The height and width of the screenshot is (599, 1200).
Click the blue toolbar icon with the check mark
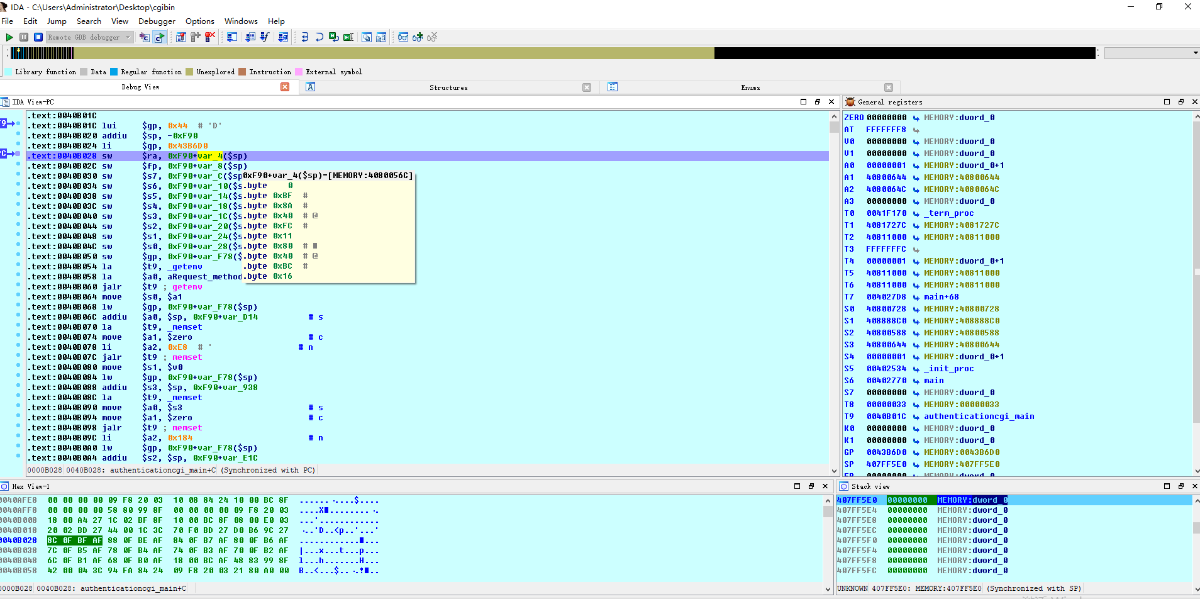[x=262, y=37]
